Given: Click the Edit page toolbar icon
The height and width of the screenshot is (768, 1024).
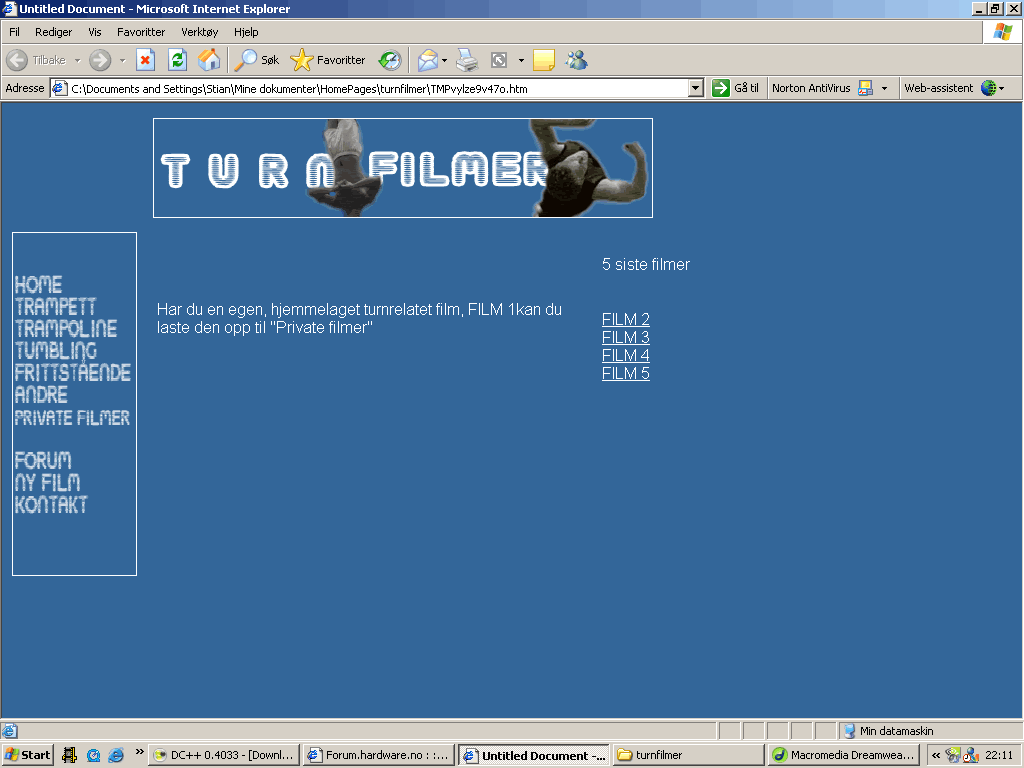Looking at the screenshot, I should point(499,60).
